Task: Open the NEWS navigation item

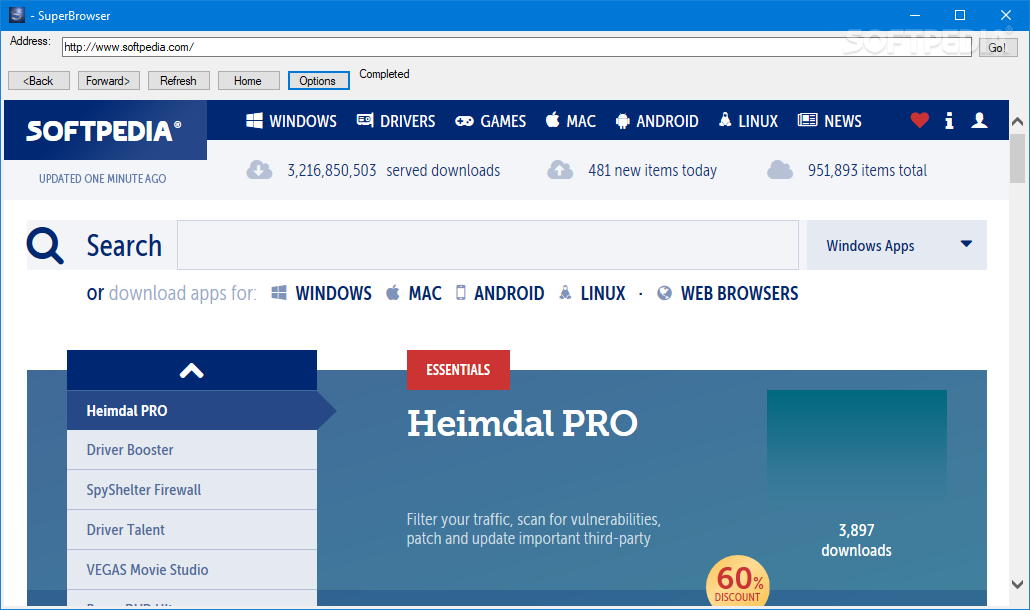Action: point(830,121)
